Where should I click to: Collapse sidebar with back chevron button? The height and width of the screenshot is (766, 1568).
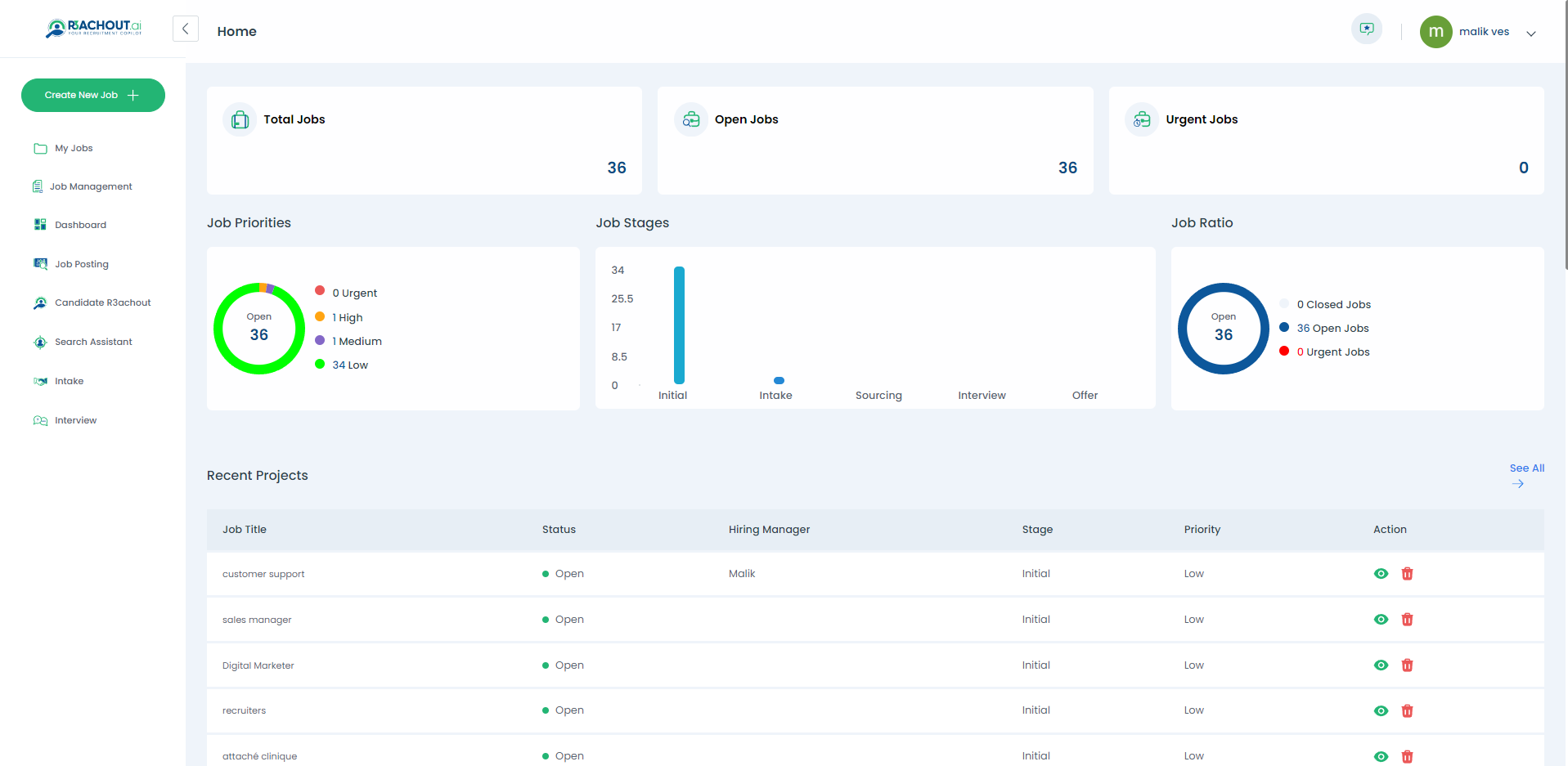click(x=186, y=29)
